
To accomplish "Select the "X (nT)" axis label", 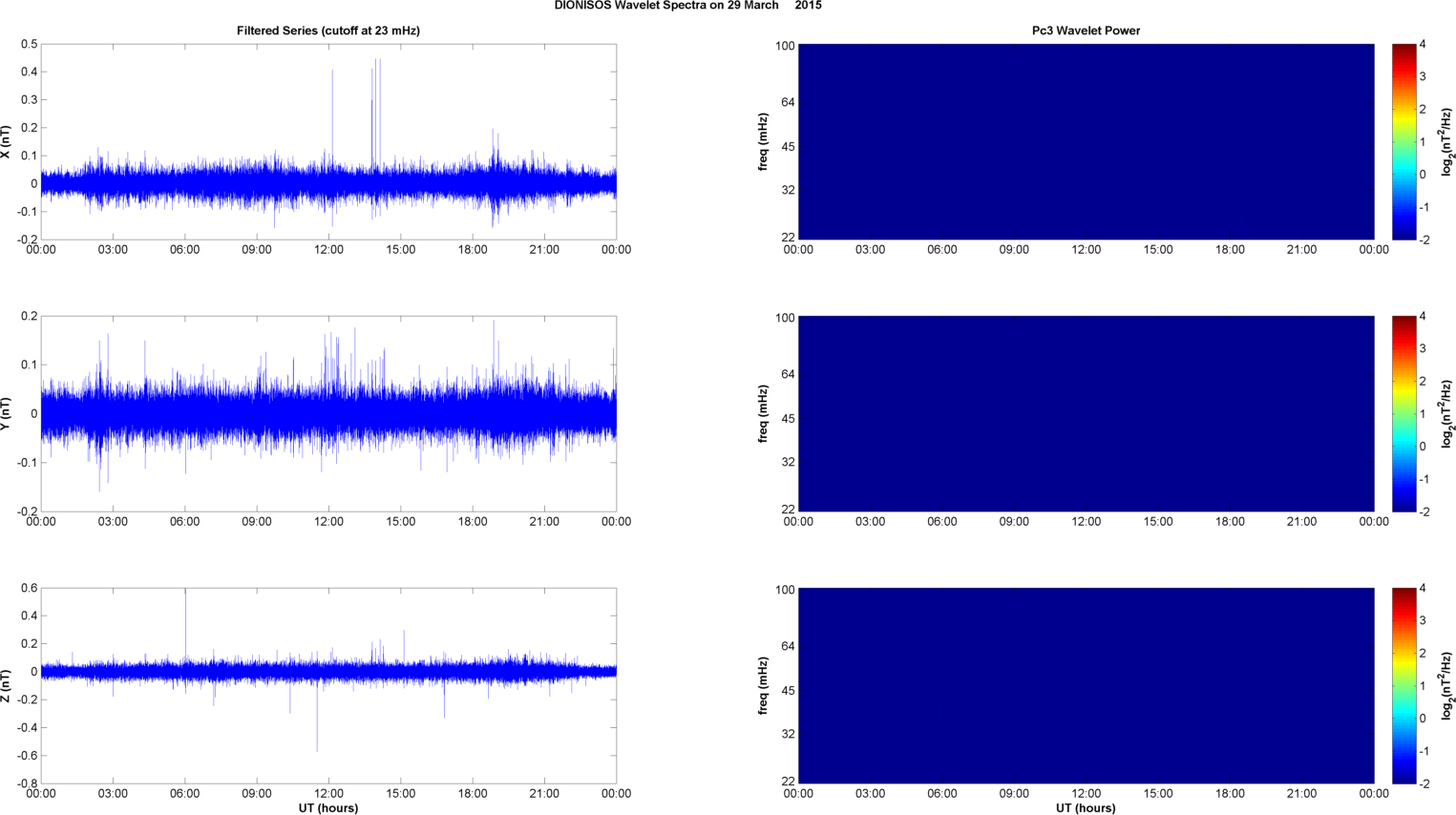I will click(7, 142).
